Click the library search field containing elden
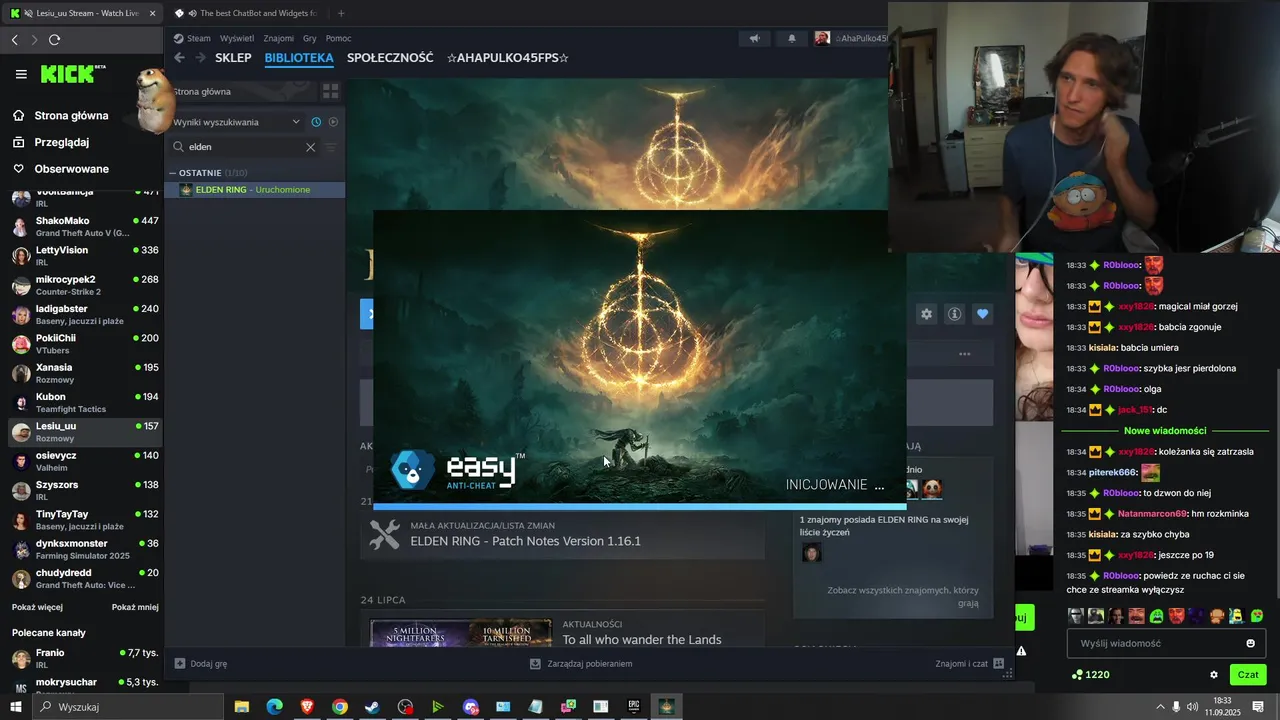The height and width of the screenshot is (720, 1280). (245, 147)
